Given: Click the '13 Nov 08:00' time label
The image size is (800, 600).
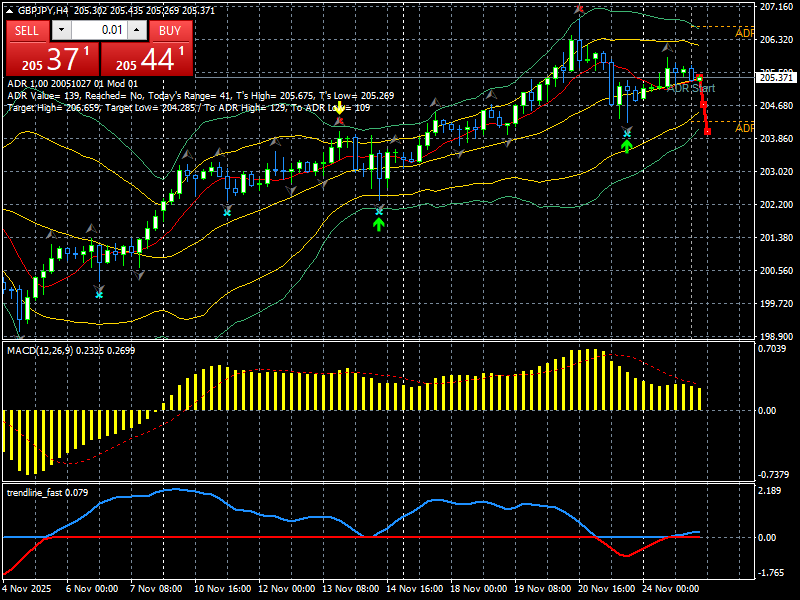Looking at the screenshot, I should [x=351, y=589].
